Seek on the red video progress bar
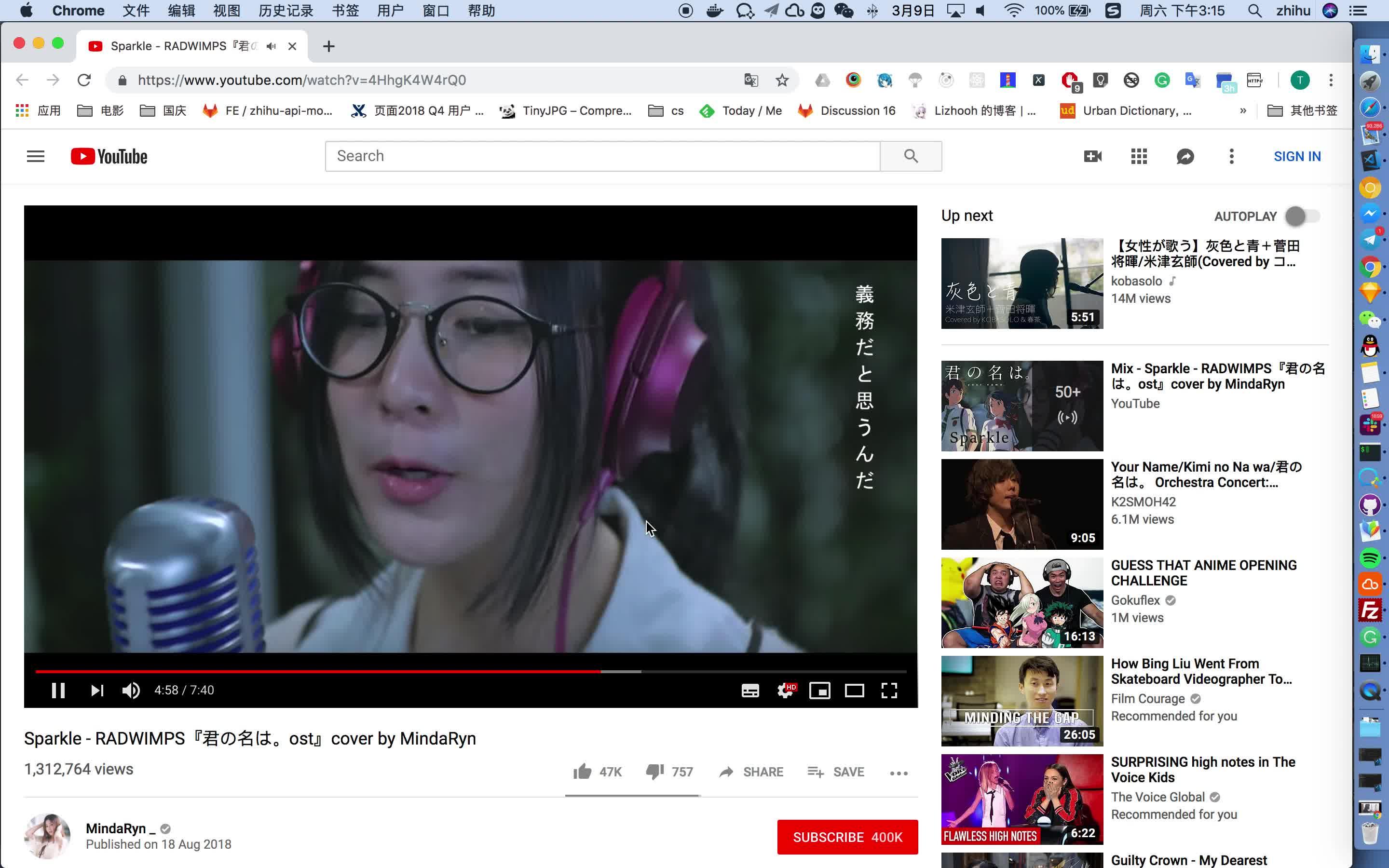Viewport: 1389px width, 868px height. [402, 671]
